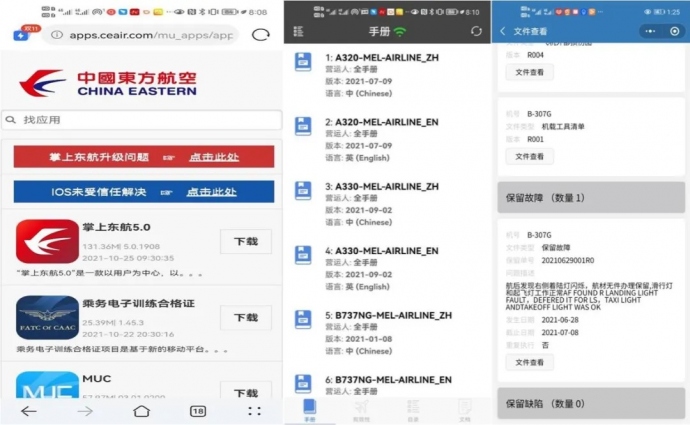Open the three-dot more menu in 文件查看
Screen dimensions: 690x425
click(650, 31)
